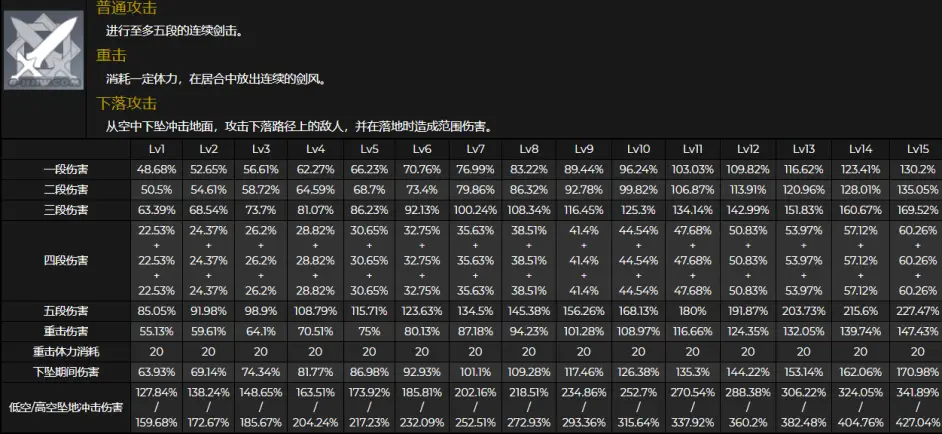This screenshot has width=942, height=434.
Task: Click the 二段伤害 row label
Action: 65,190
